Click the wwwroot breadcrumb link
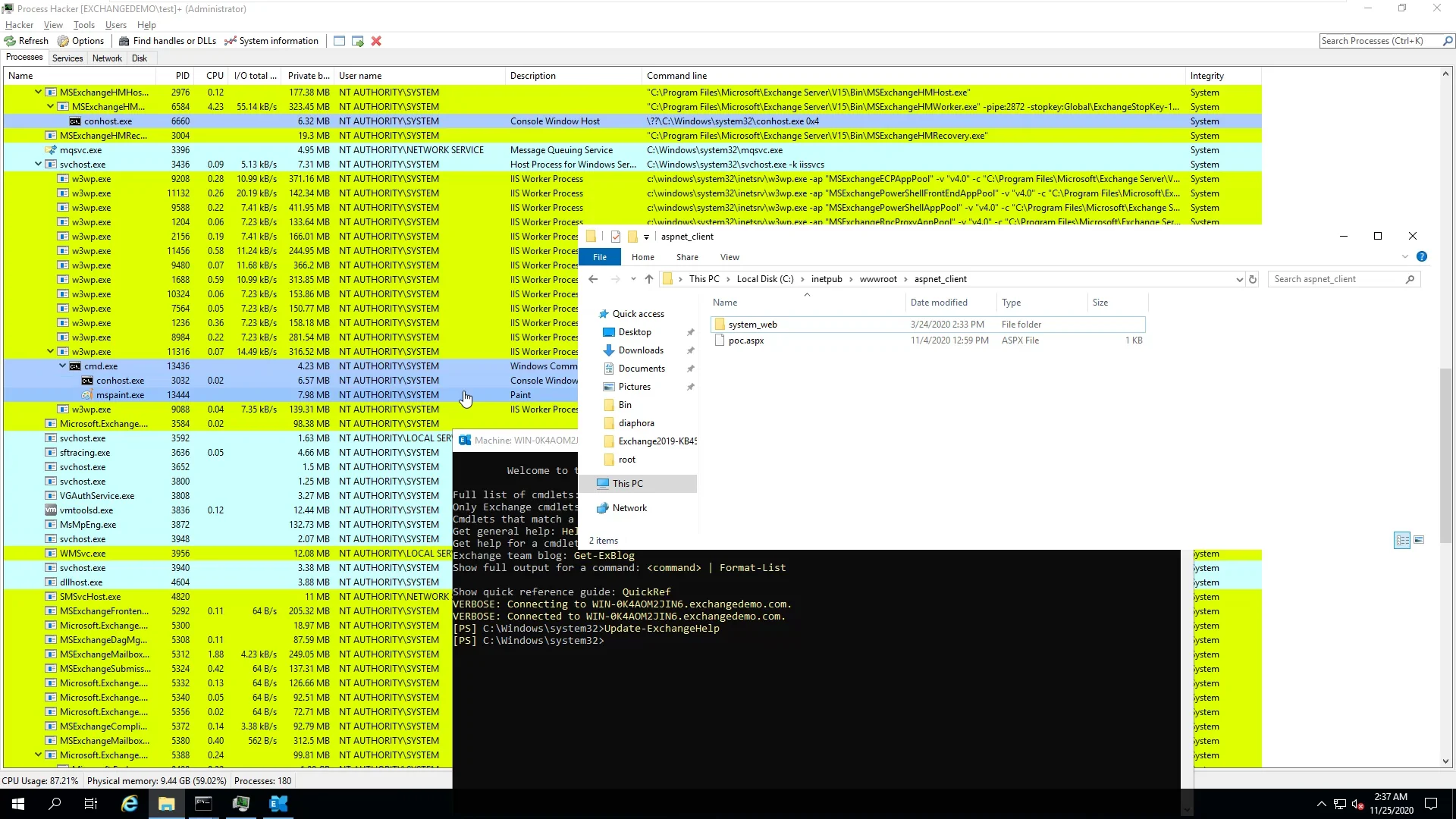 pyautogui.click(x=878, y=279)
